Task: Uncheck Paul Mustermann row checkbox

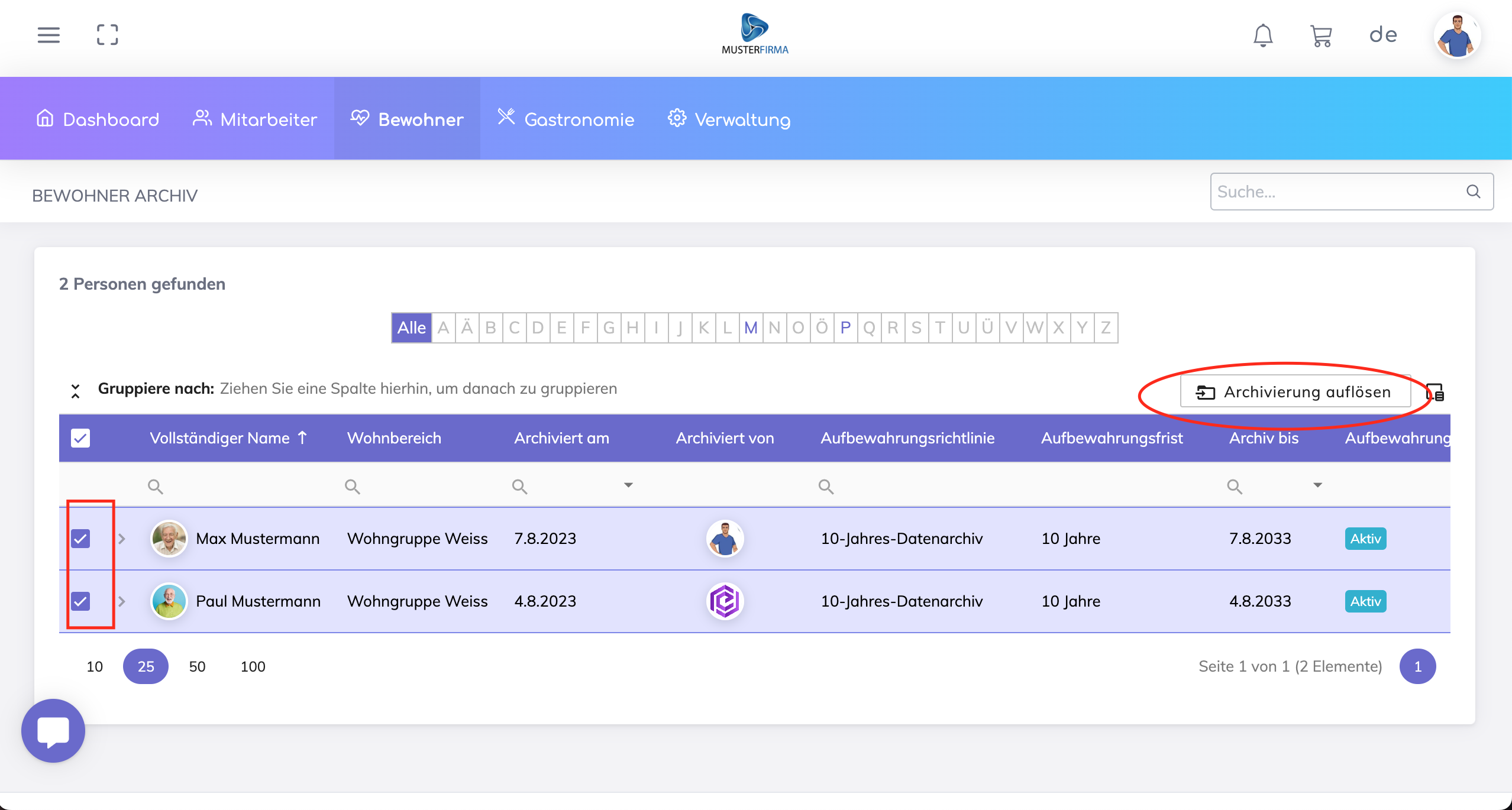Action: (80, 601)
